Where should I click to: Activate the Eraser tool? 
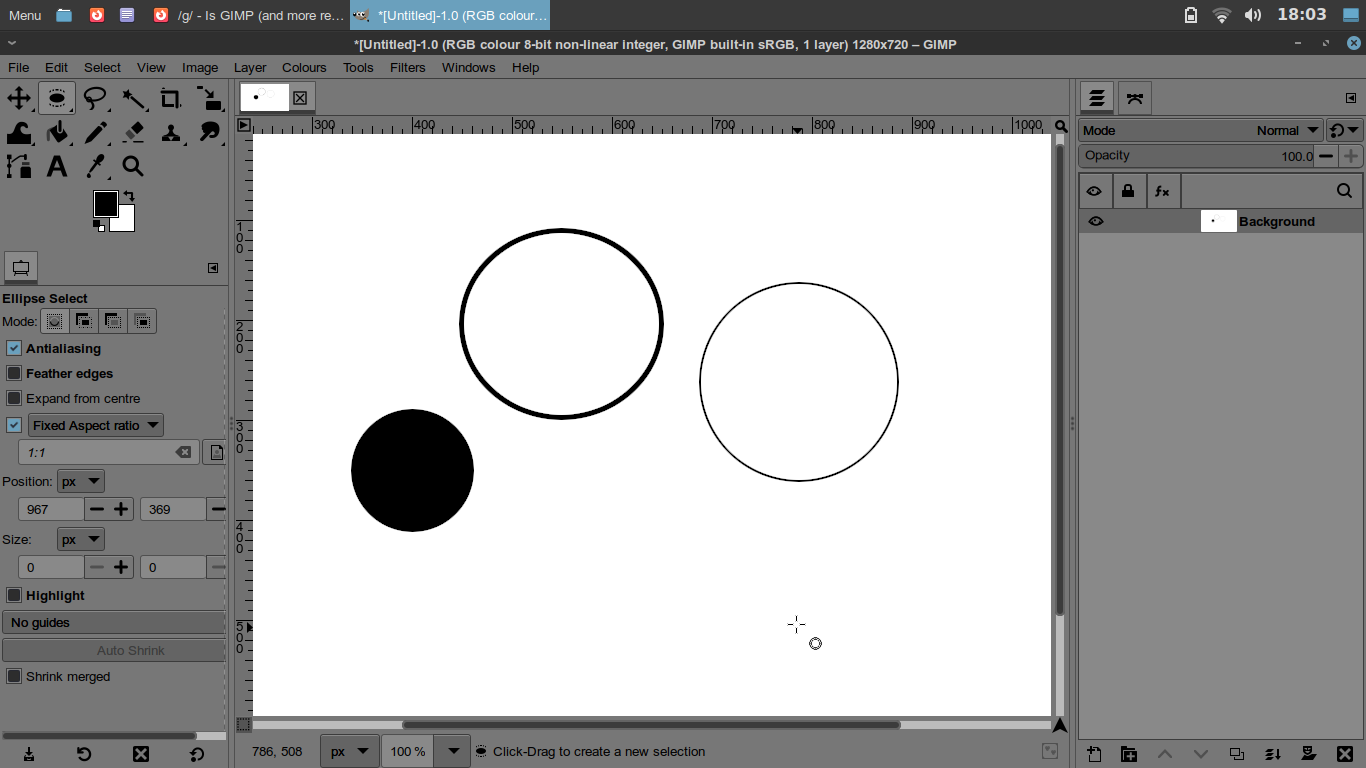click(133, 132)
